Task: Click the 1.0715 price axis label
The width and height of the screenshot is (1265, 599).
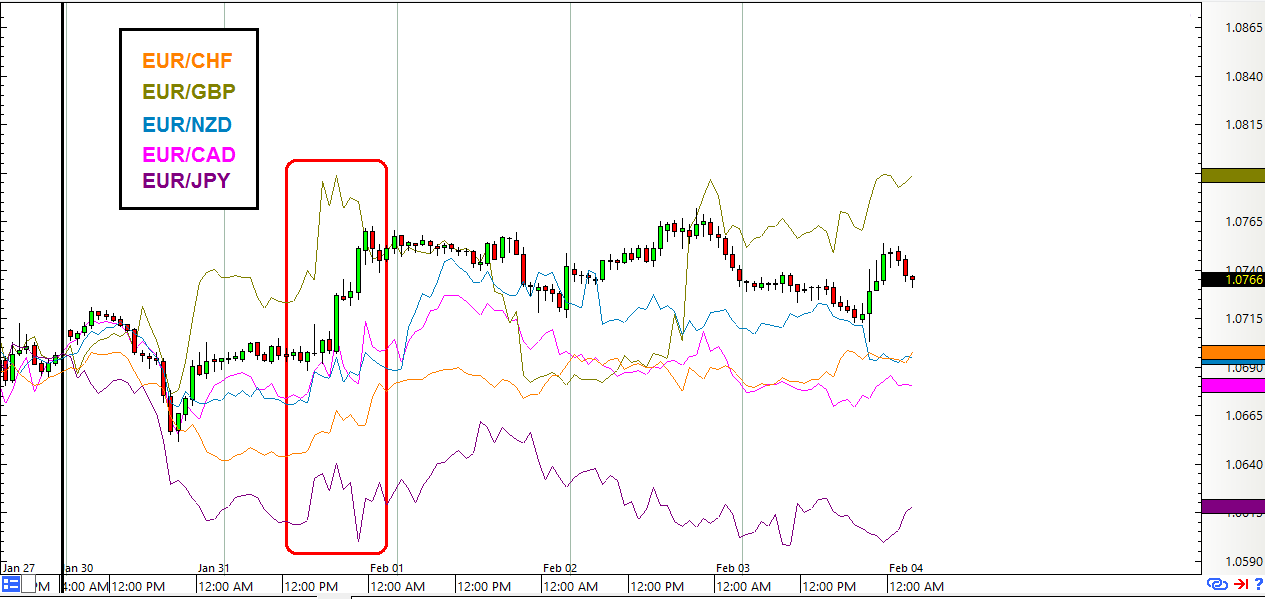Action: pos(1244,318)
